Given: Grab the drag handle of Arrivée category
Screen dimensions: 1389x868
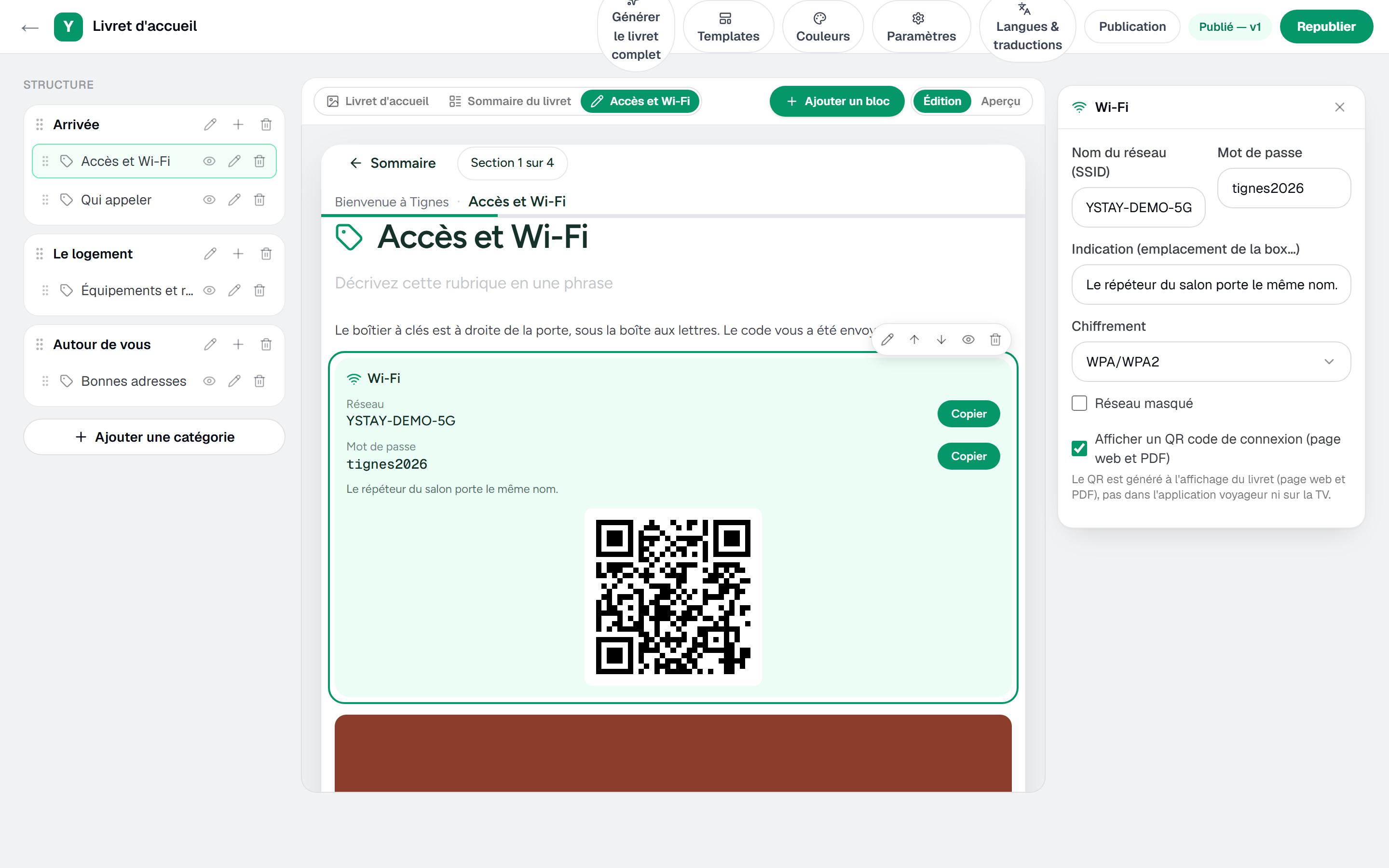Looking at the screenshot, I should pyautogui.click(x=40, y=124).
